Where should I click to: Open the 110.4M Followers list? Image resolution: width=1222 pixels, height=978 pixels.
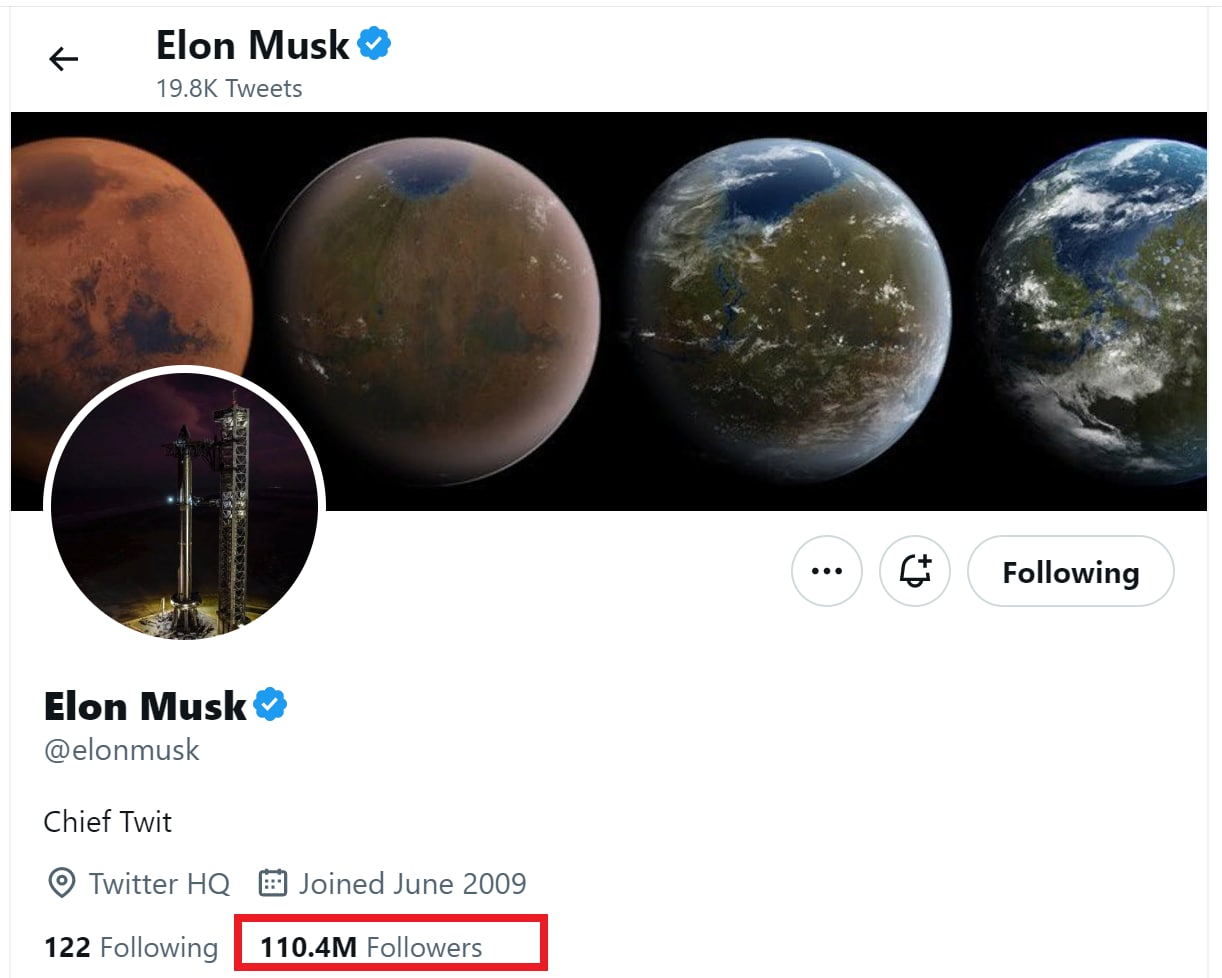pos(371,947)
